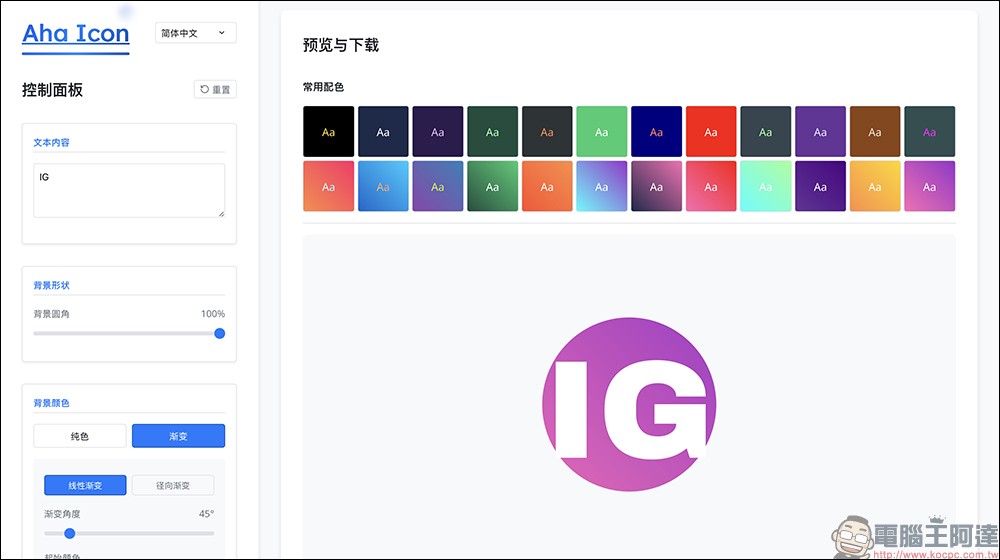
Task: Select the charcoal swatch with orange Aa
Action: (x=547, y=131)
